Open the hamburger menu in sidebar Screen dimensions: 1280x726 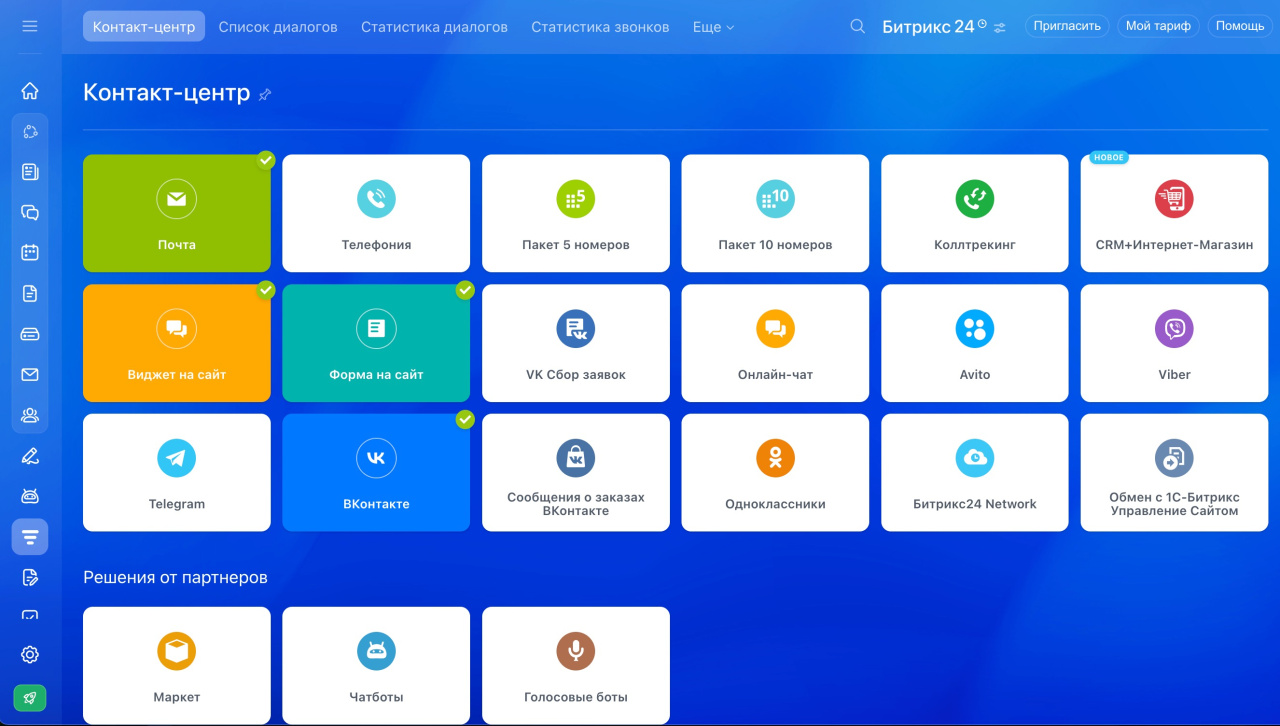coord(30,26)
